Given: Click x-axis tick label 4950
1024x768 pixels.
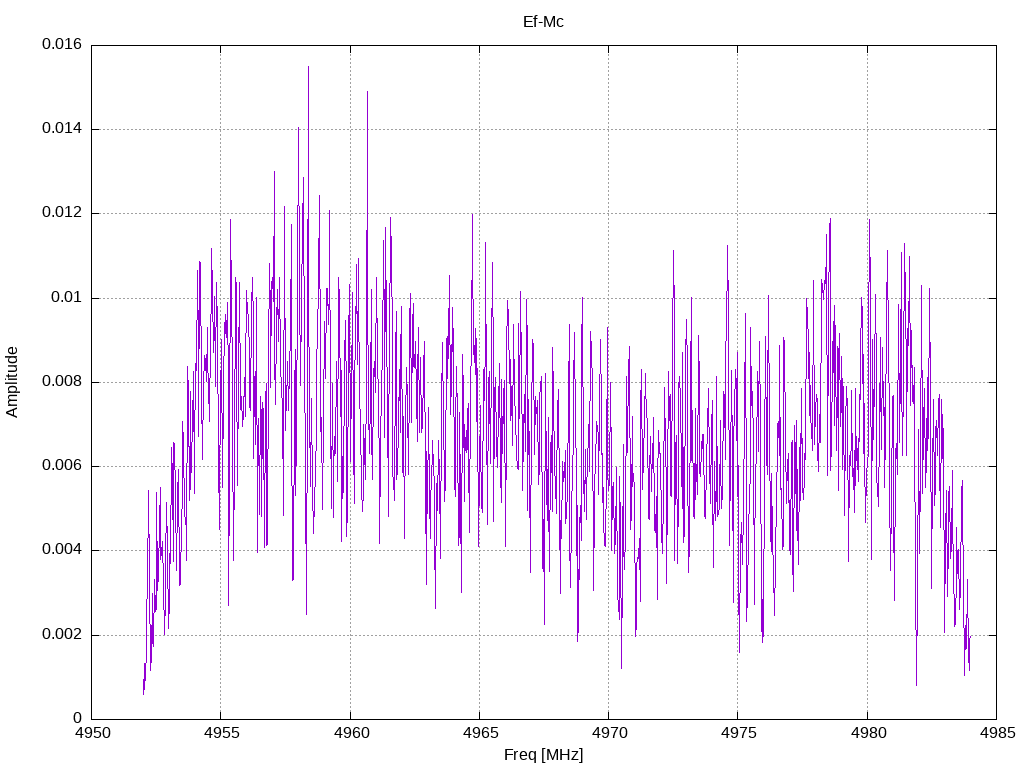Looking at the screenshot, I should click(92, 733).
